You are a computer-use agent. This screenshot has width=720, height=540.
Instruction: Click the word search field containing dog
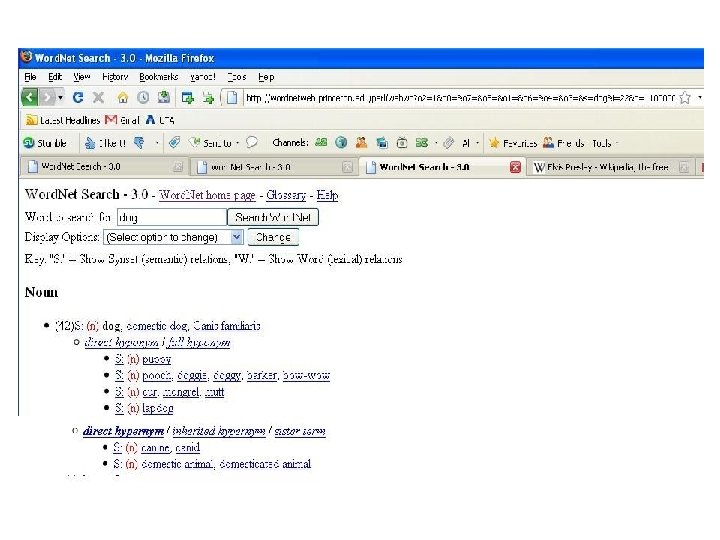pyautogui.click(x=172, y=217)
